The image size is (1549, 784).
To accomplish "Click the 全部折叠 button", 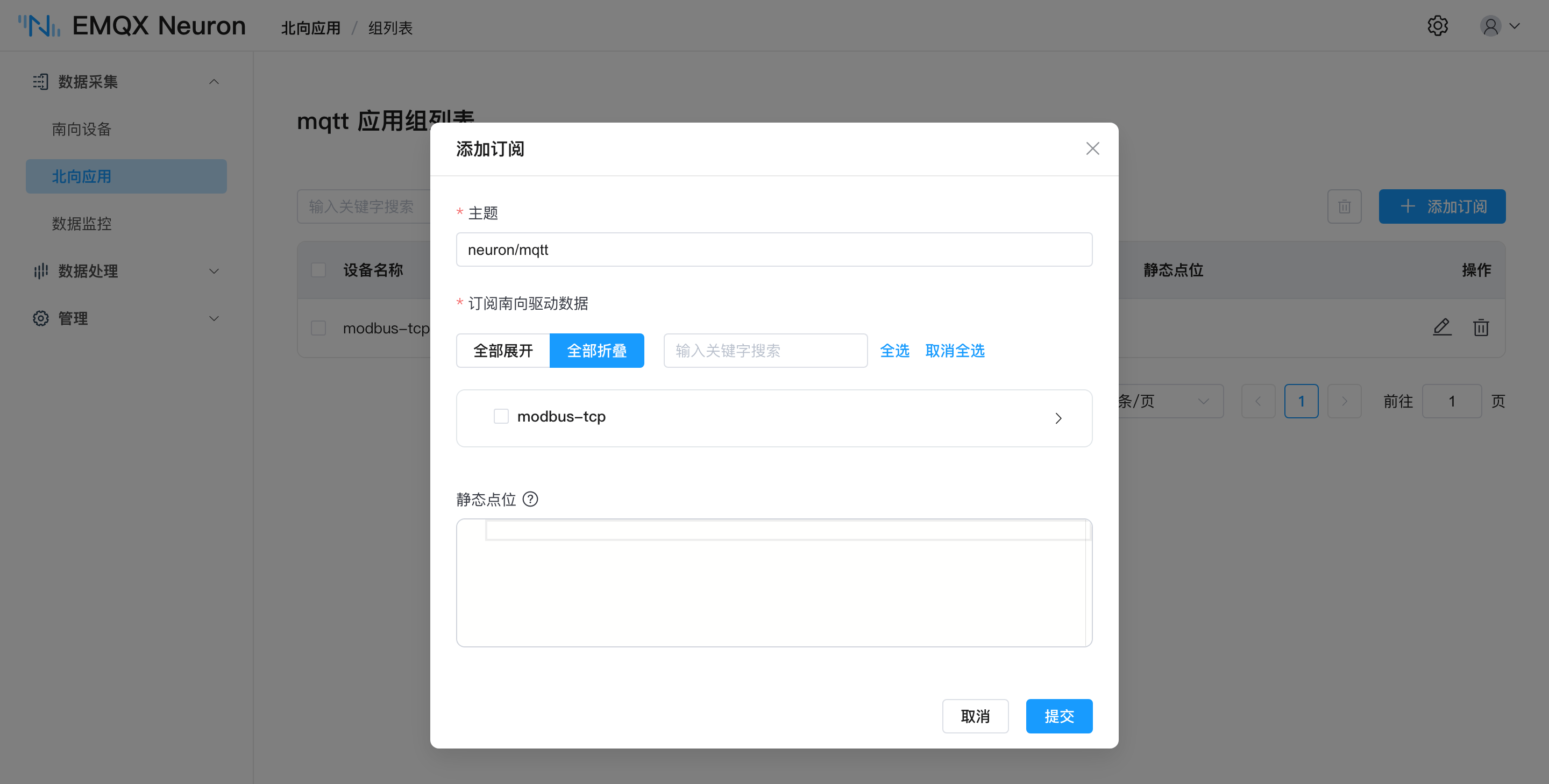I will pos(596,351).
